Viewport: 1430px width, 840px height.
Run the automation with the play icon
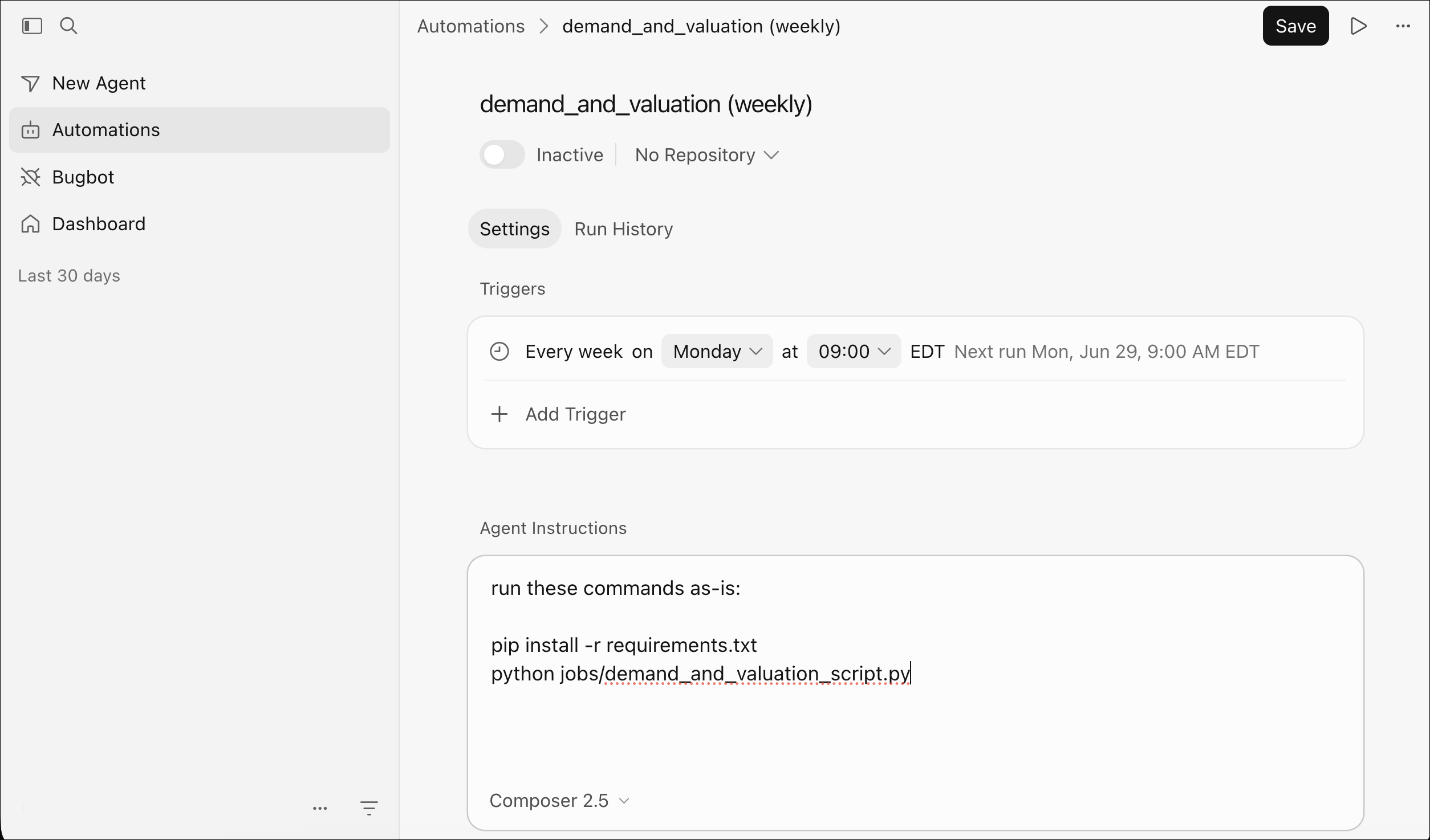coord(1359,26)
